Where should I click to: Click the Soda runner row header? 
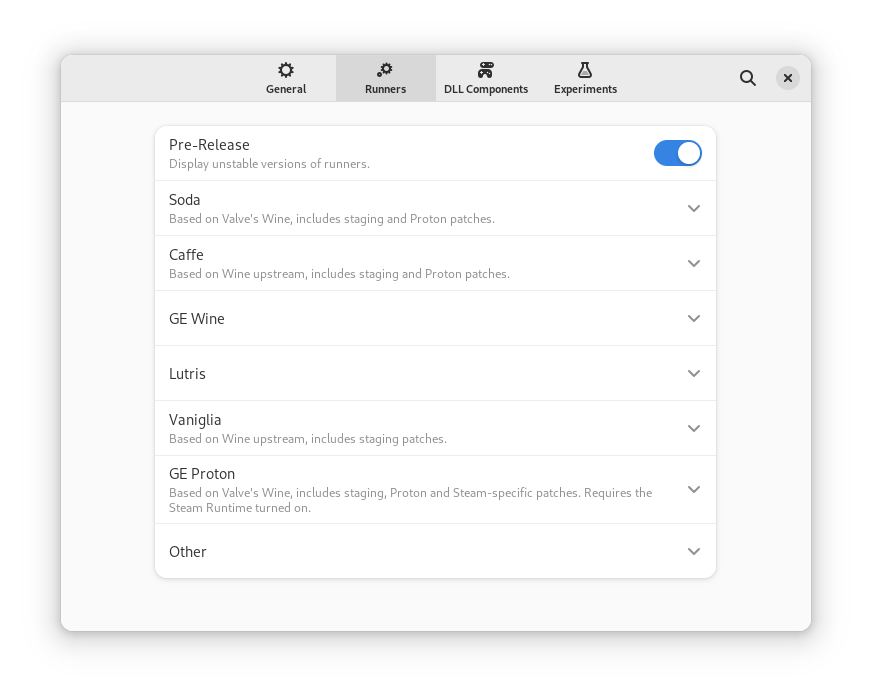point(185,200)
